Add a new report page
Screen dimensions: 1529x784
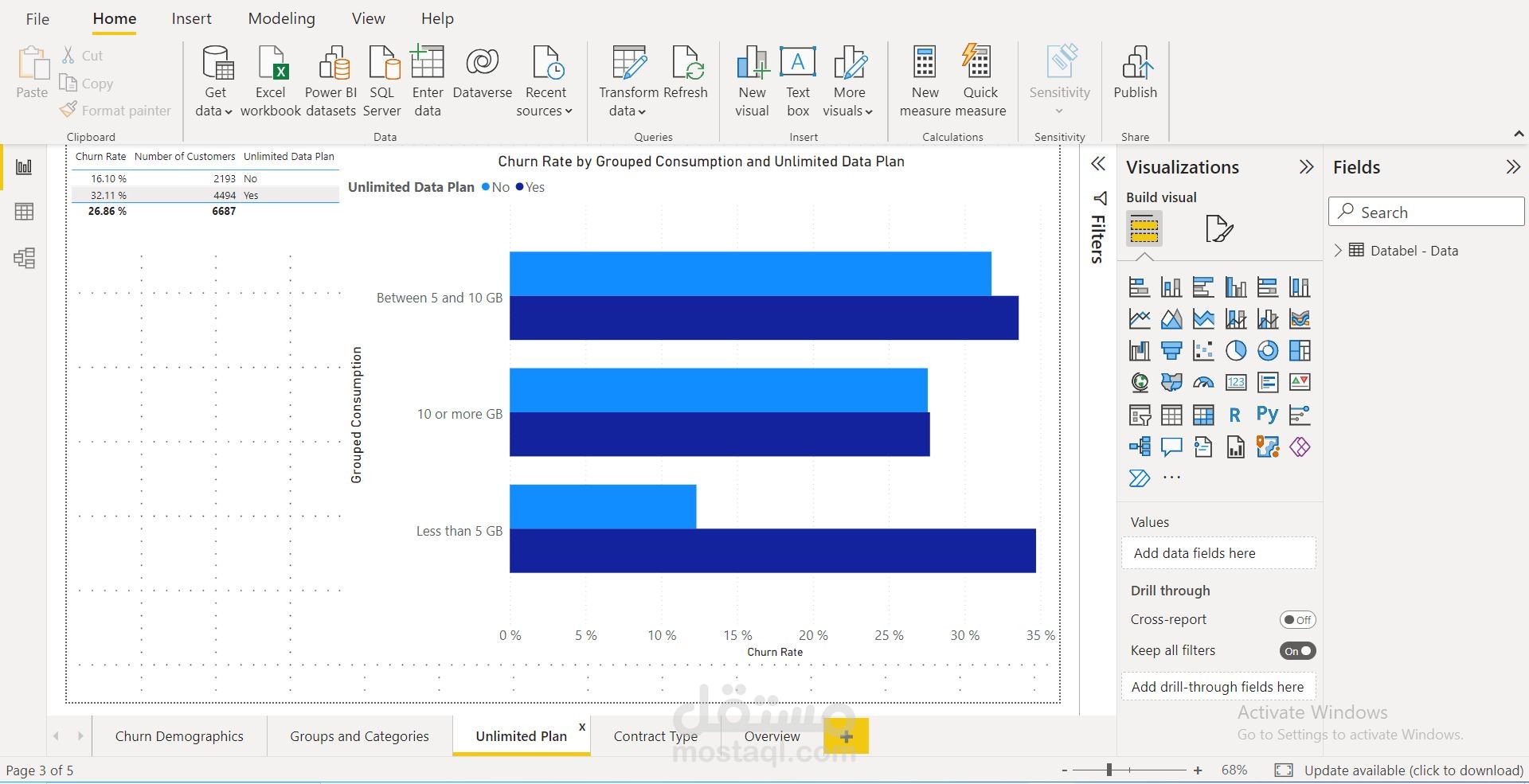tap(846, 736)
